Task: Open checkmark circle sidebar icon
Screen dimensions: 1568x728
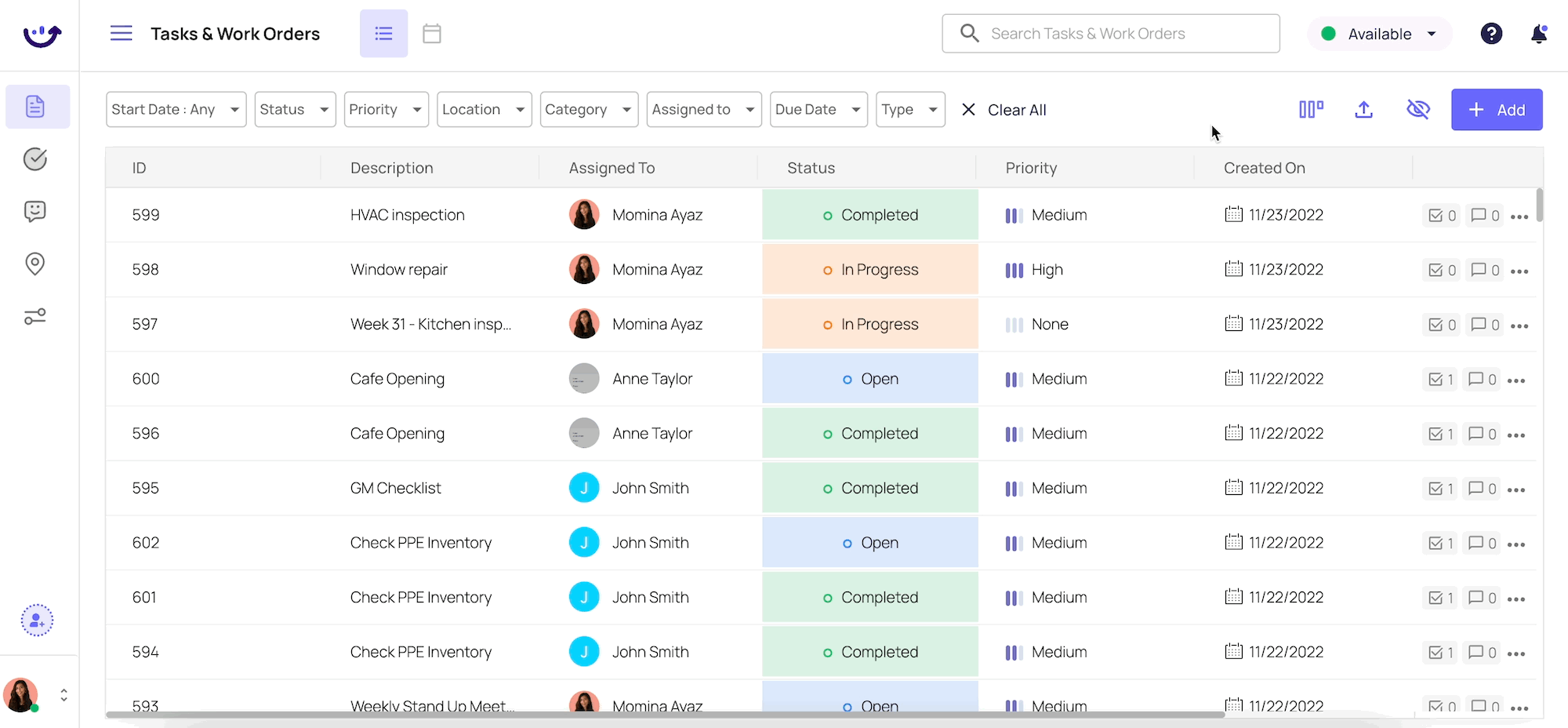Action: [35, 158]
